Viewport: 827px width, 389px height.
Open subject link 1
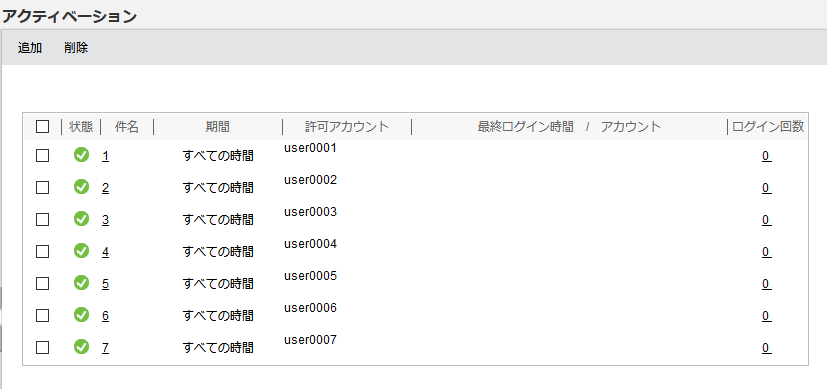[x=105, y=156]
